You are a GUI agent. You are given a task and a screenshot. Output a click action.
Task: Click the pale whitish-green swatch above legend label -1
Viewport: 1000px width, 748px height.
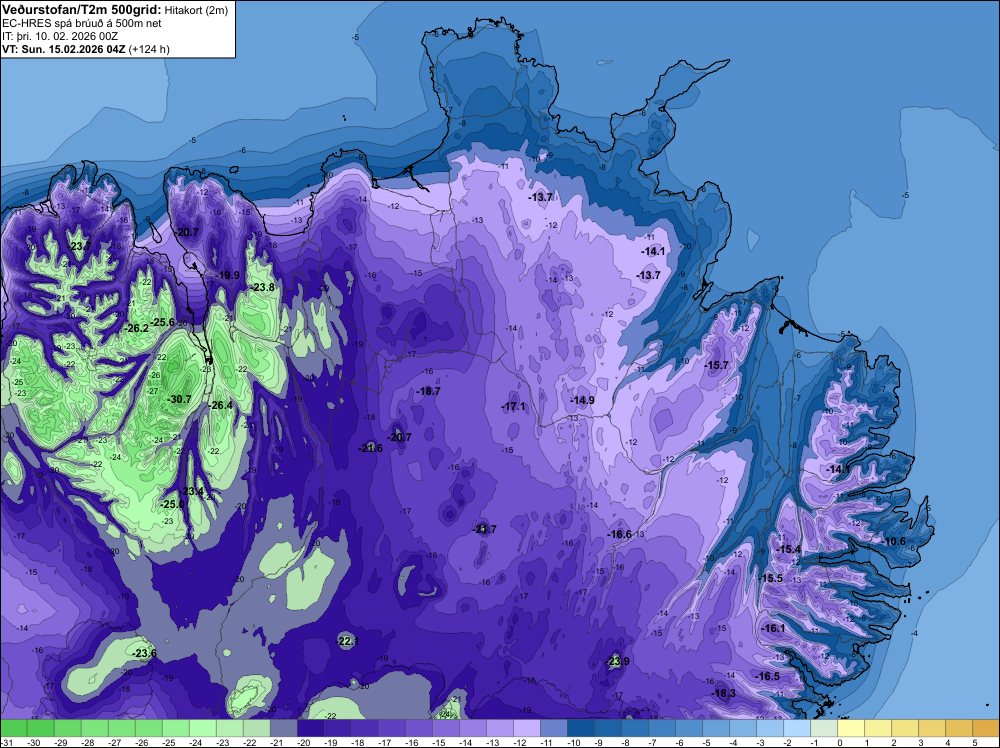pos(823,729)
